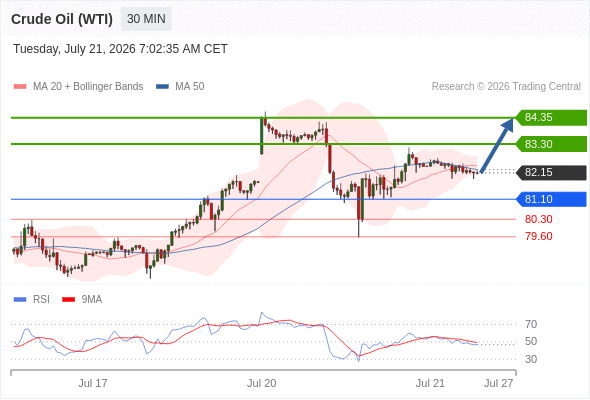The image size is (590, 400).
Task: Click the Crude Oil (WTI) title
Action: click(x=62, y=19)
